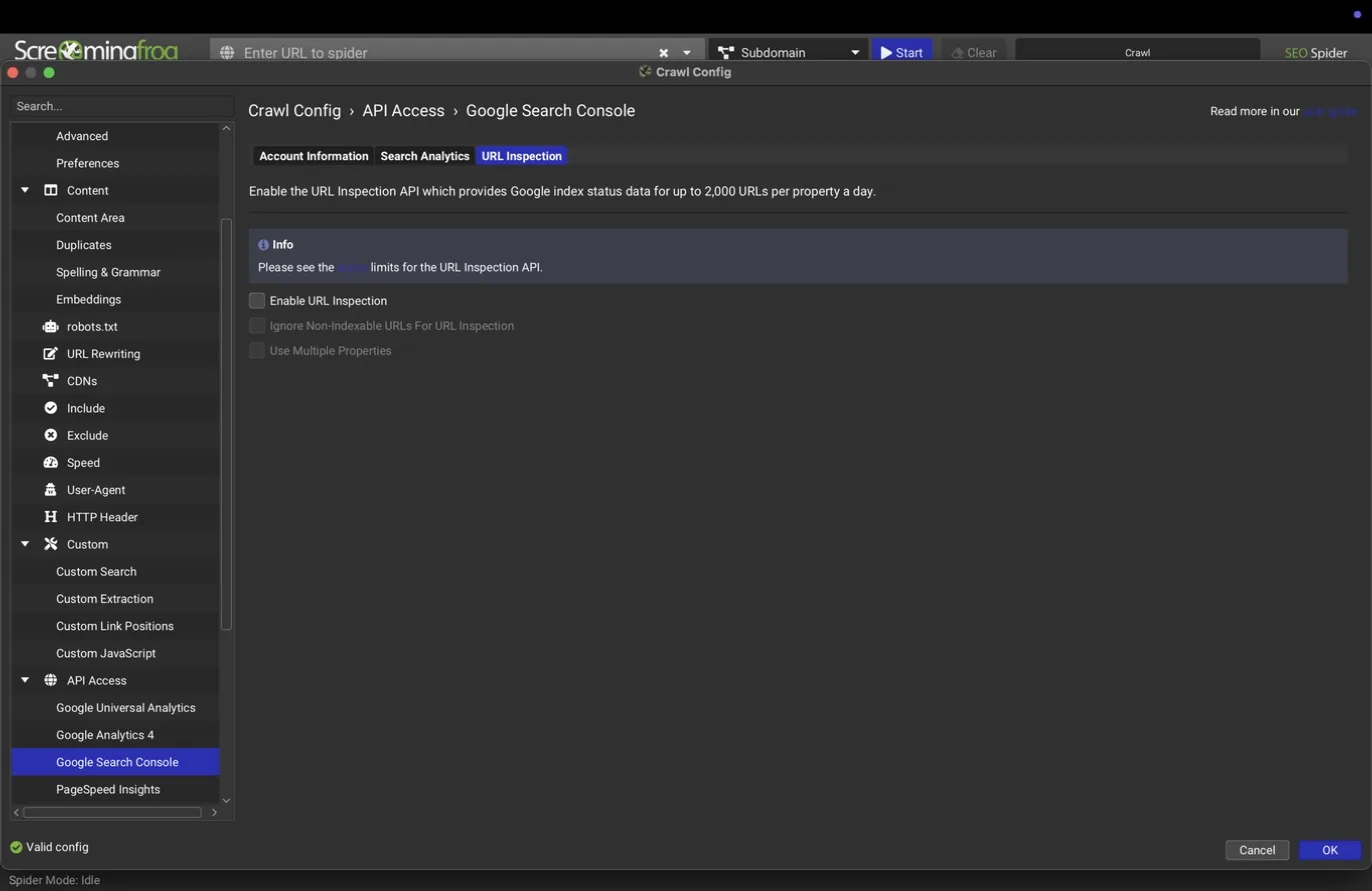
Task: Open Custom Extraction settings
Action: (105, 599)
